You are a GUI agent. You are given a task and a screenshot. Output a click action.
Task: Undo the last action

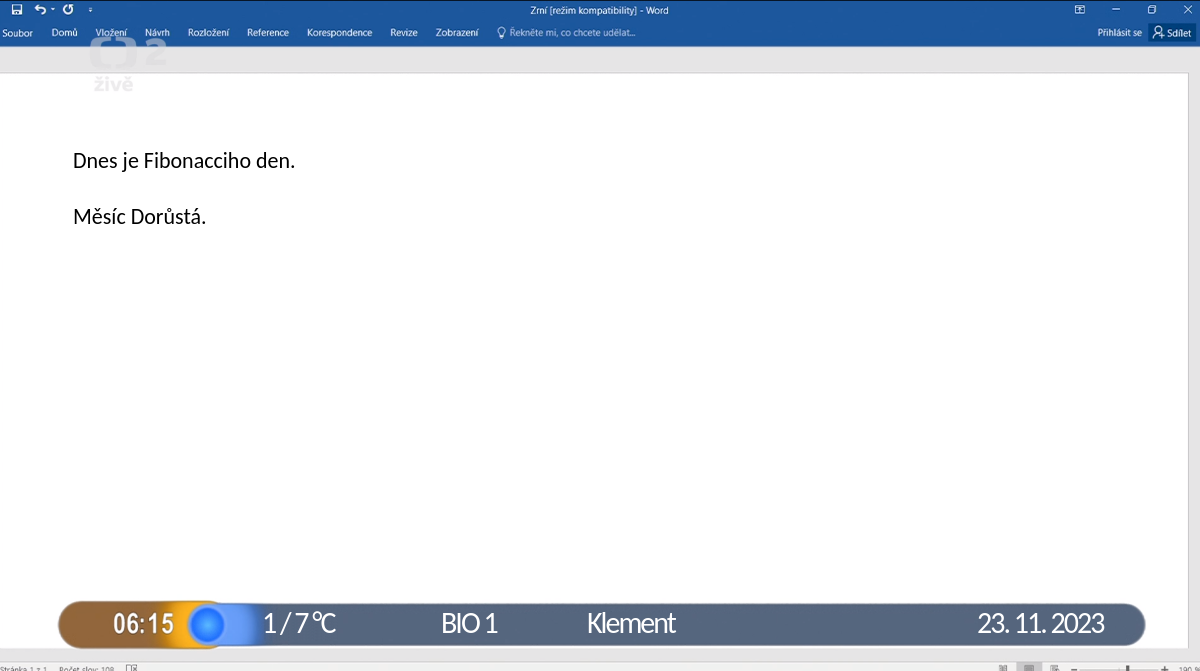click(x=40, y=10)
